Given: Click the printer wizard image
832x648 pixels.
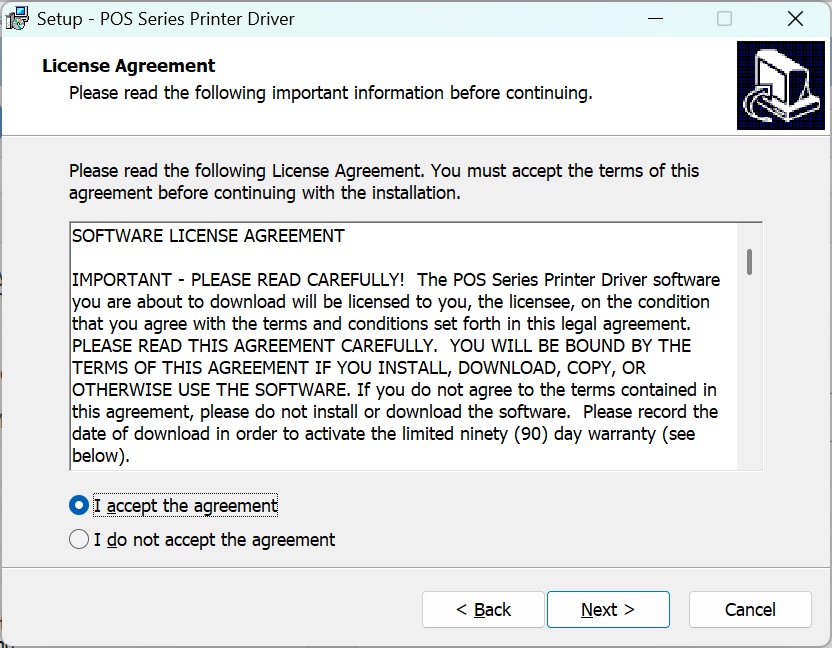Looking at the screenshot, I should pos(781,85).
